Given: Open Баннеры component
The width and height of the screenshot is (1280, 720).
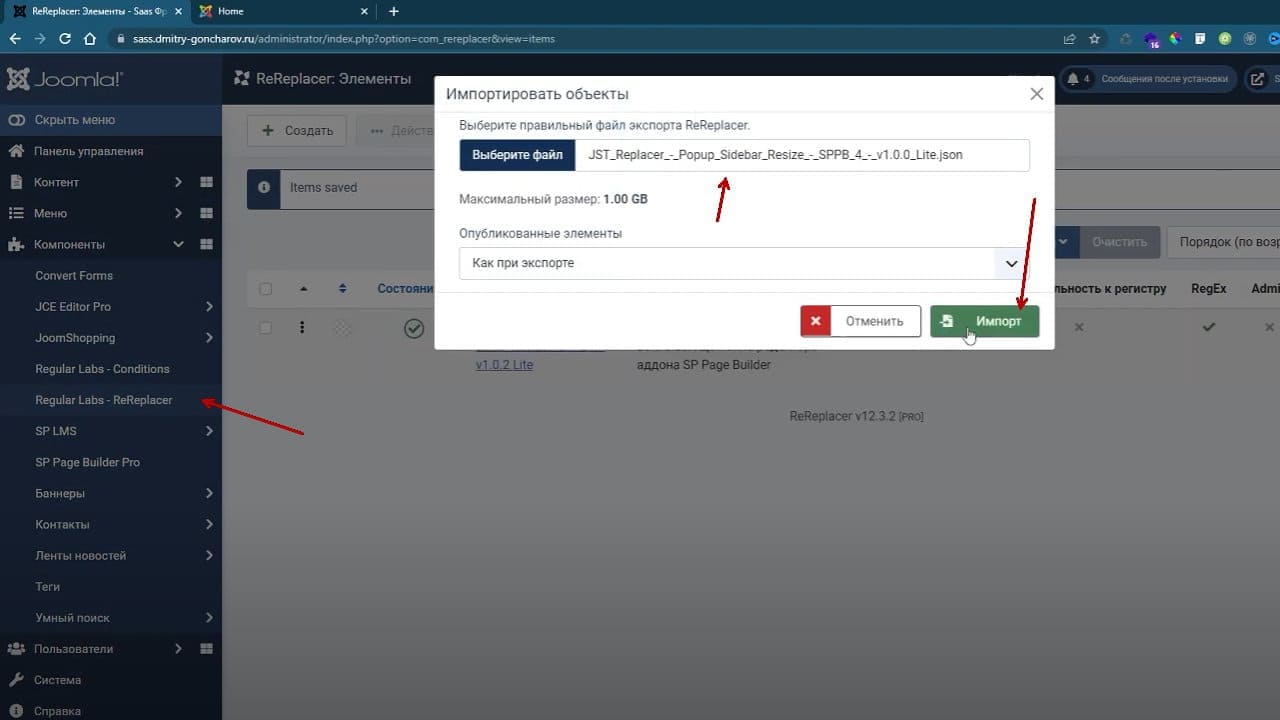Looking at the screenshot, I should [x=60, y=493].
